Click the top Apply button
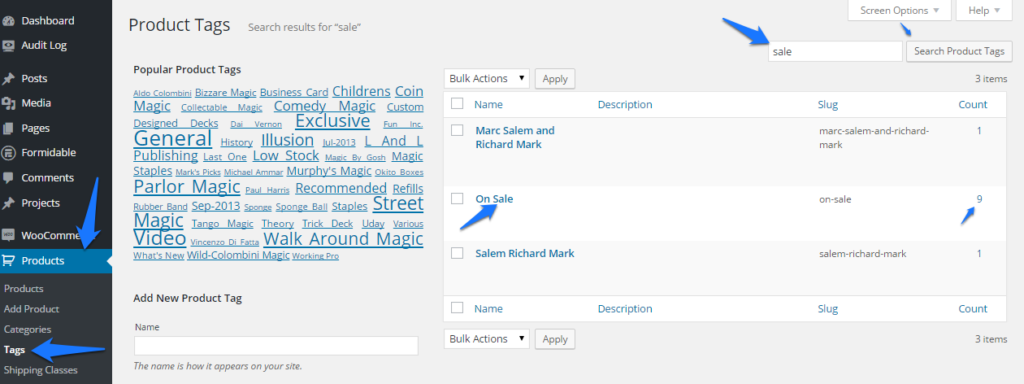The height and width of the screenshot is (384, 1024). click(555, 78)
